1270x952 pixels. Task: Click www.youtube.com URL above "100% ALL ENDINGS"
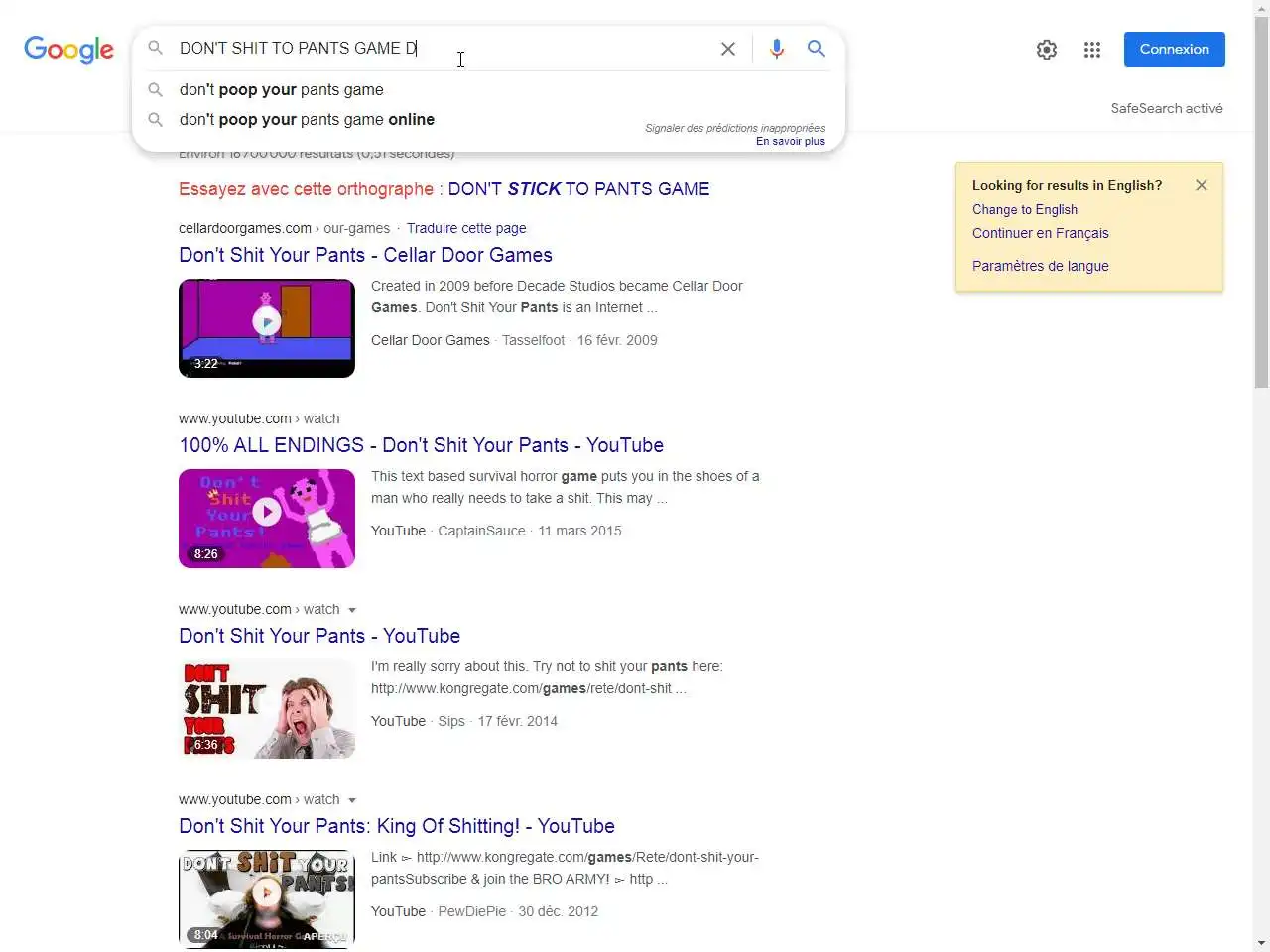click(x=259, y=418)
